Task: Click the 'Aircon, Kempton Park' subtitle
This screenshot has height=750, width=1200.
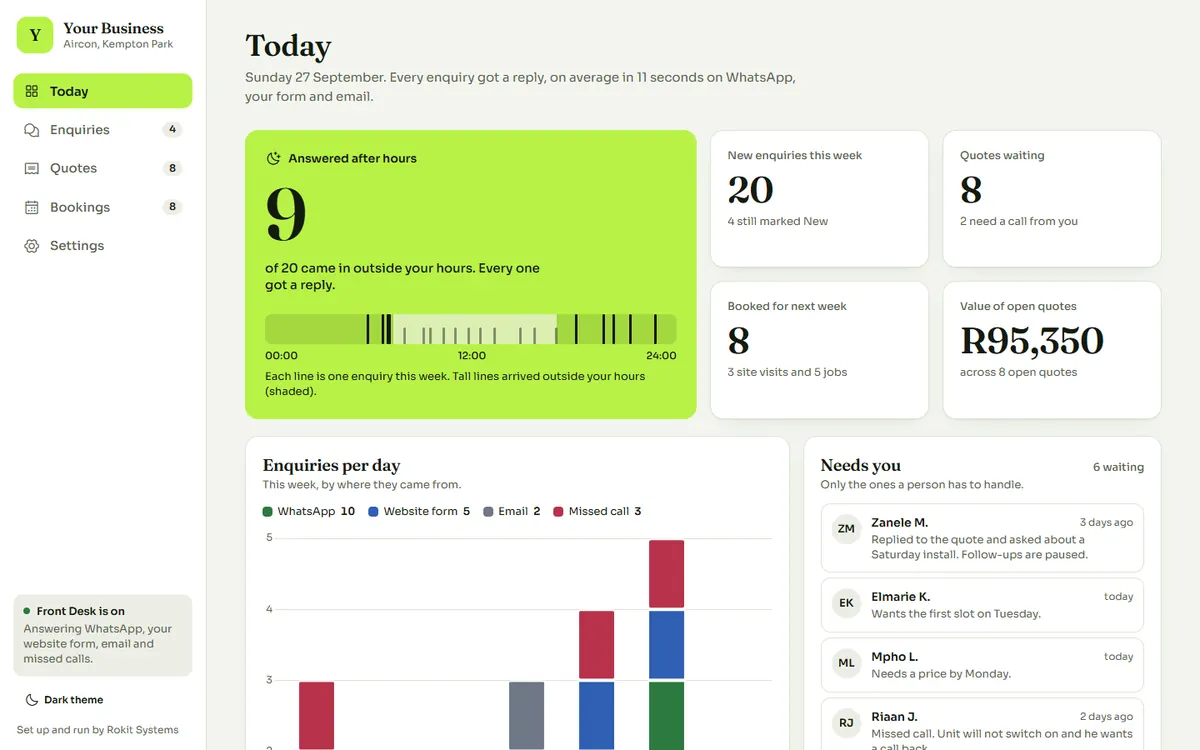Action: coord(118,44)
